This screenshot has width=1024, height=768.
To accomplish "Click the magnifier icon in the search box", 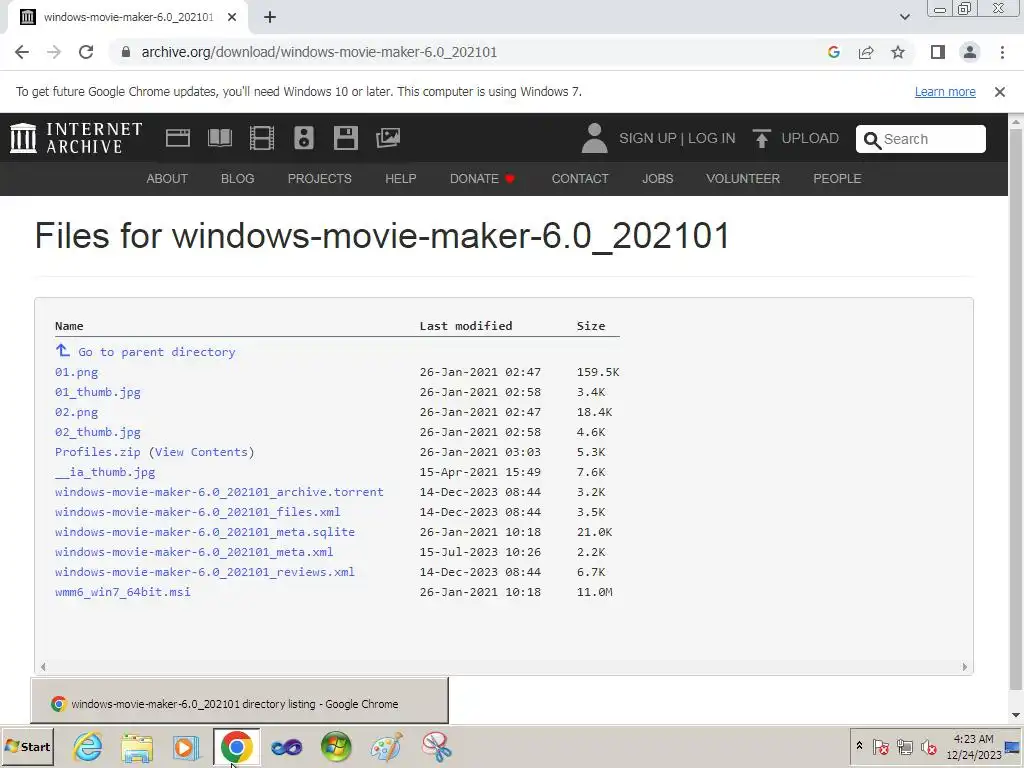I will coord(872,140).
